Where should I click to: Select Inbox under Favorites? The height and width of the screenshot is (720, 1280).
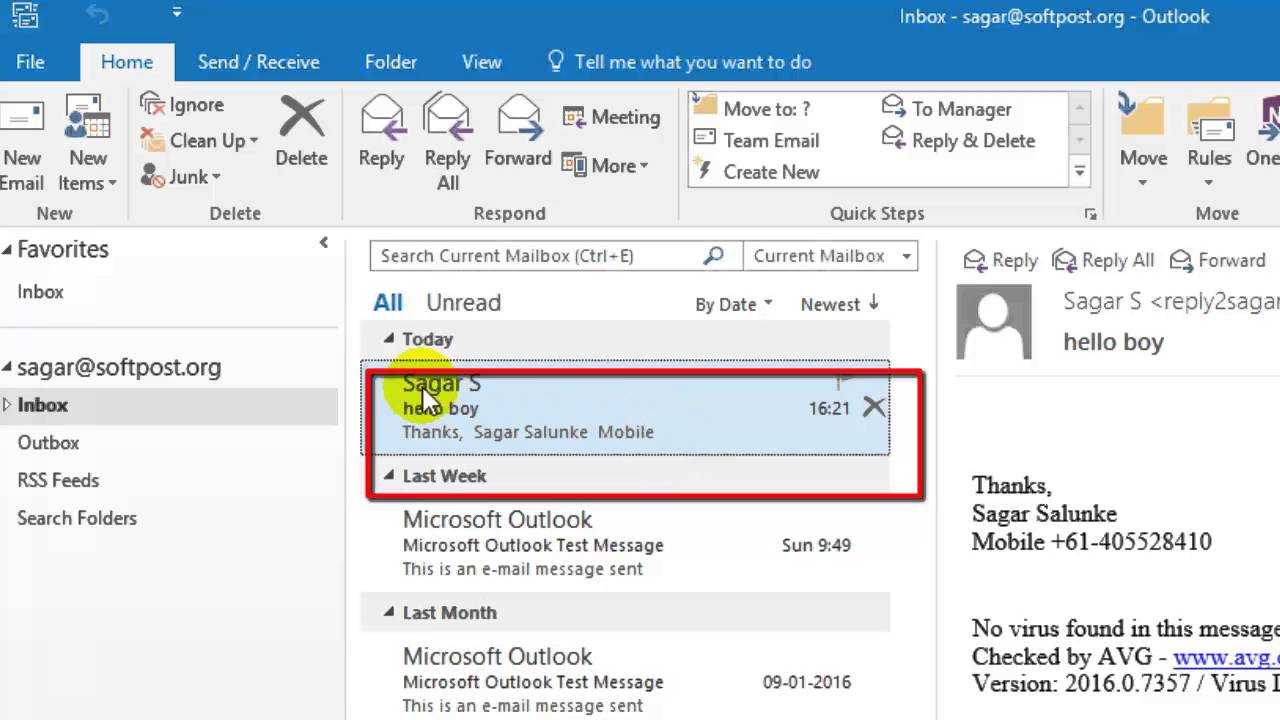pos(40,292)
